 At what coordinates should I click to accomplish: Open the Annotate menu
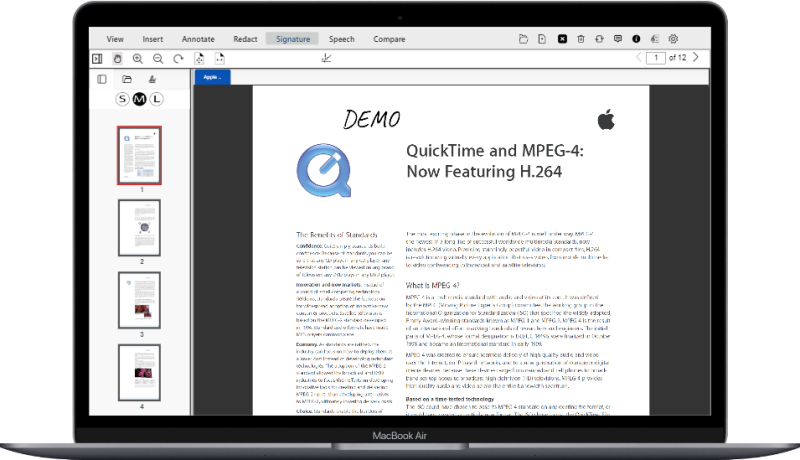(198, 39)
